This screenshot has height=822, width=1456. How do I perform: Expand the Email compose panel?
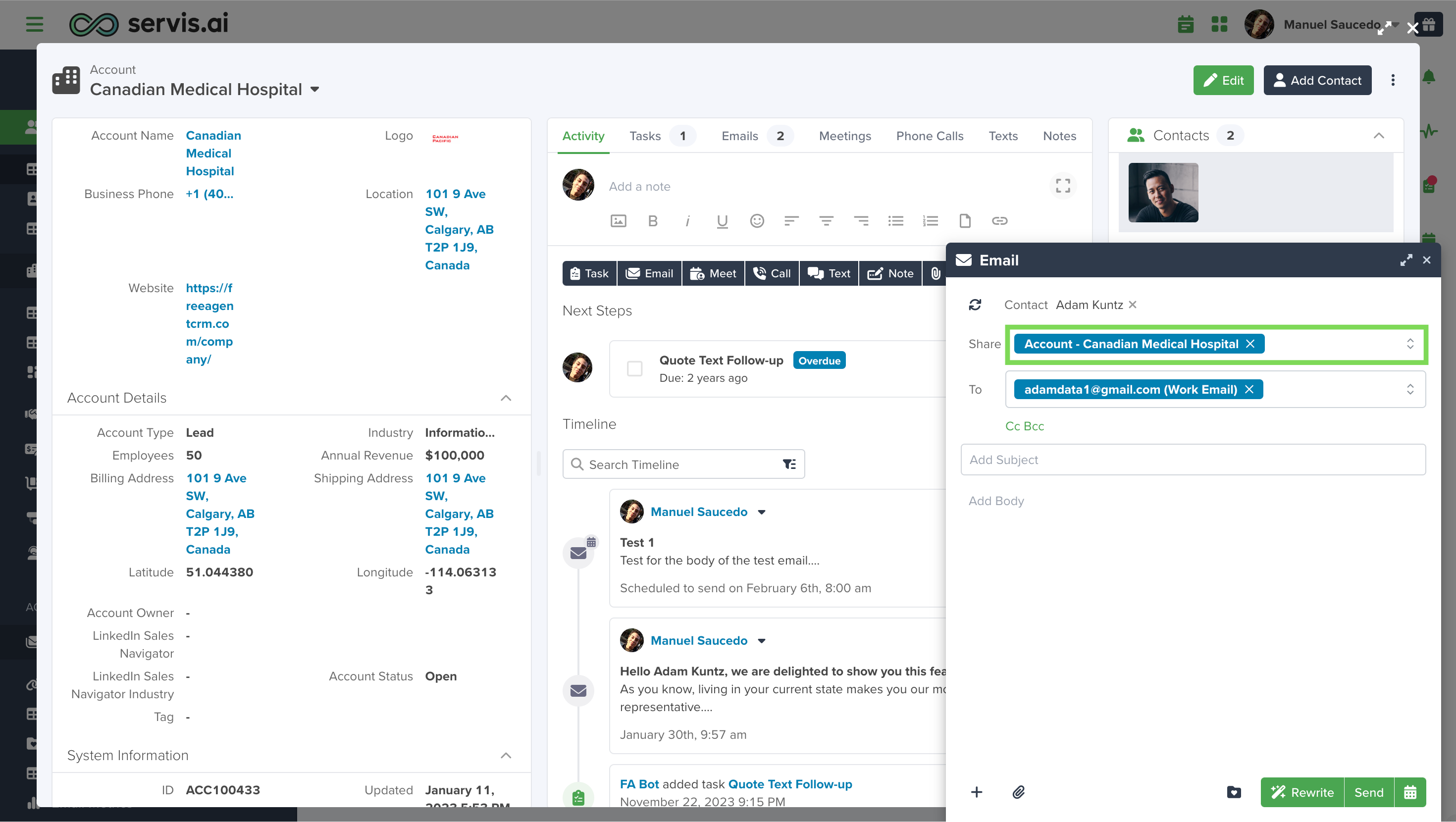click(1405, 260)
